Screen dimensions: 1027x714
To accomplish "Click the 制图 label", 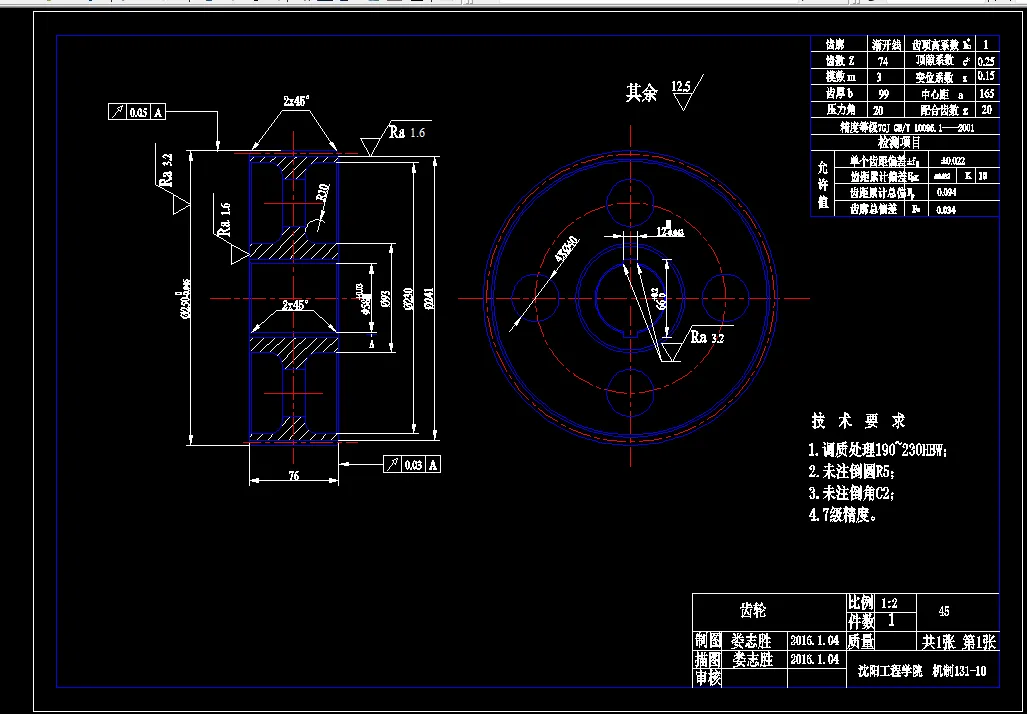I will coord(707,640).
